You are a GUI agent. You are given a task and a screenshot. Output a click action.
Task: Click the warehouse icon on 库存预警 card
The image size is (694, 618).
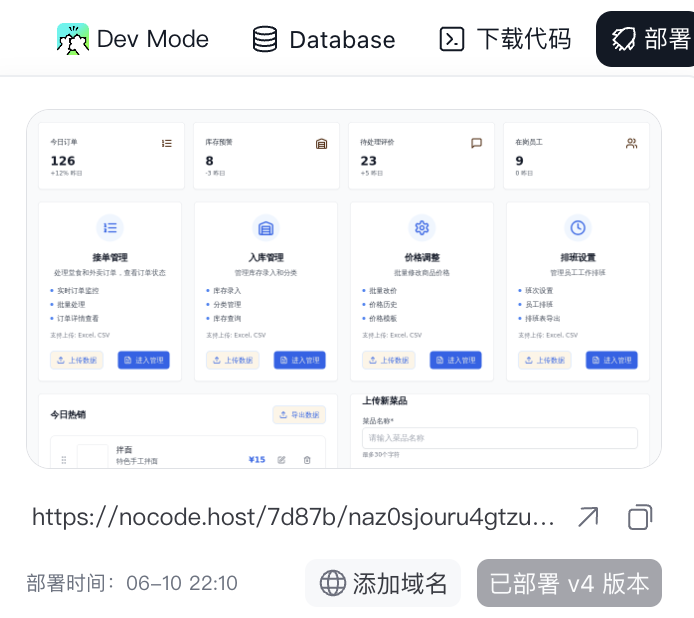[321, 143]
